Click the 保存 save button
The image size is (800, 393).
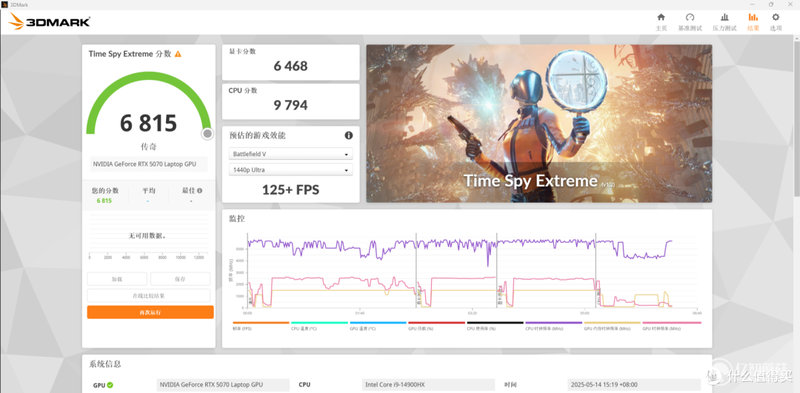pyautogui.click(x=180, y=279)
